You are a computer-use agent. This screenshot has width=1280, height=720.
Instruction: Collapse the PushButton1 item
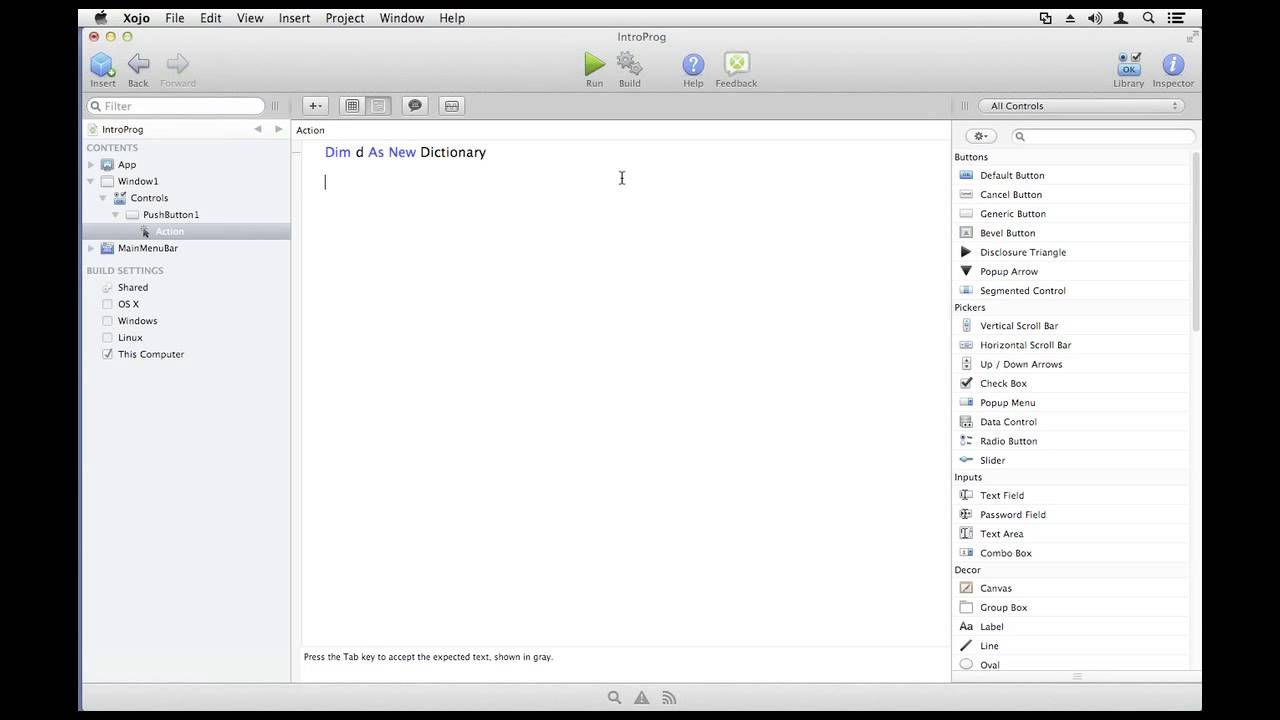[116, 215]
